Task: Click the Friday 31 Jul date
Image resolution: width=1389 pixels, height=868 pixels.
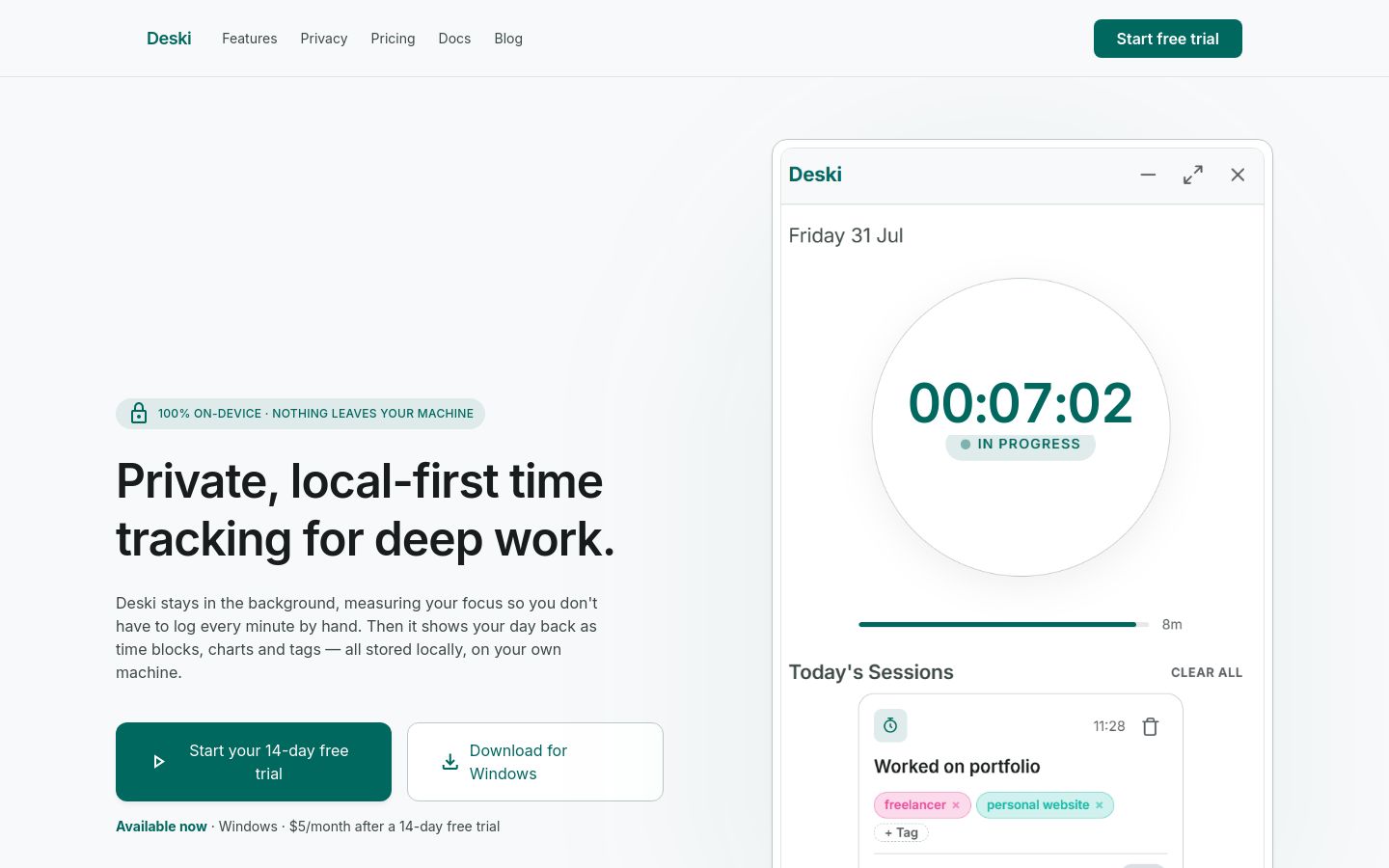Action: 846,235
